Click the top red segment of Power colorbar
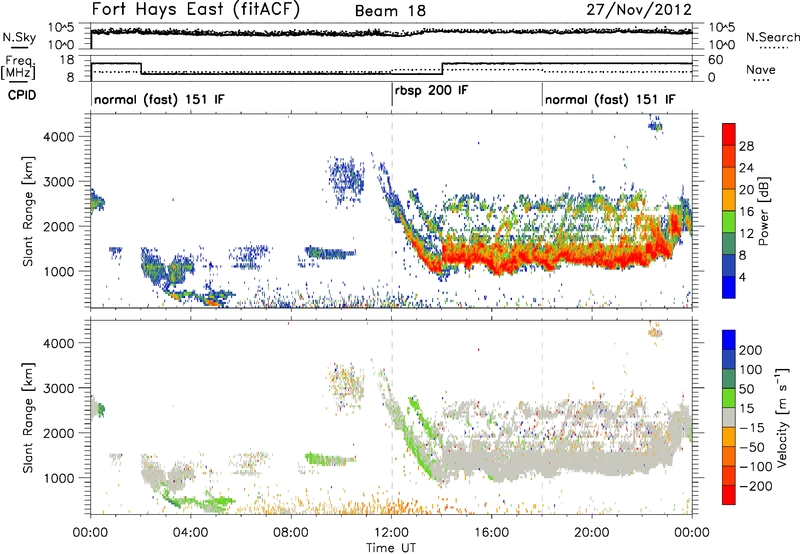This screenshot has width=800, height=554. pos(729,134)
